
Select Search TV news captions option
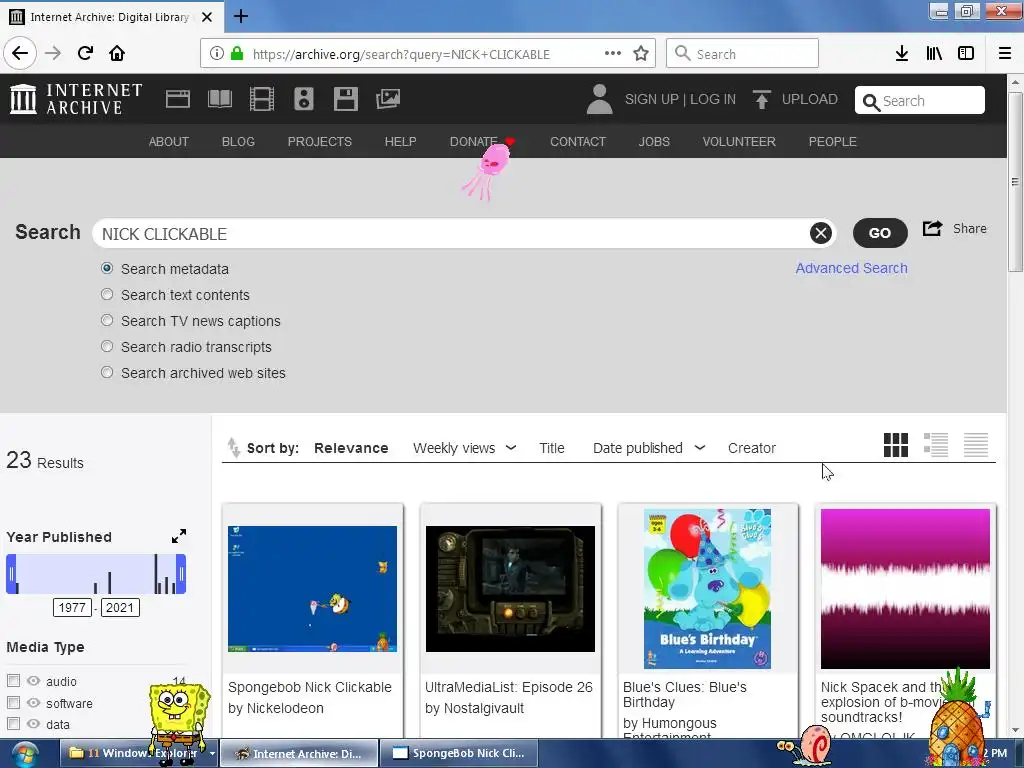point(107,320)
